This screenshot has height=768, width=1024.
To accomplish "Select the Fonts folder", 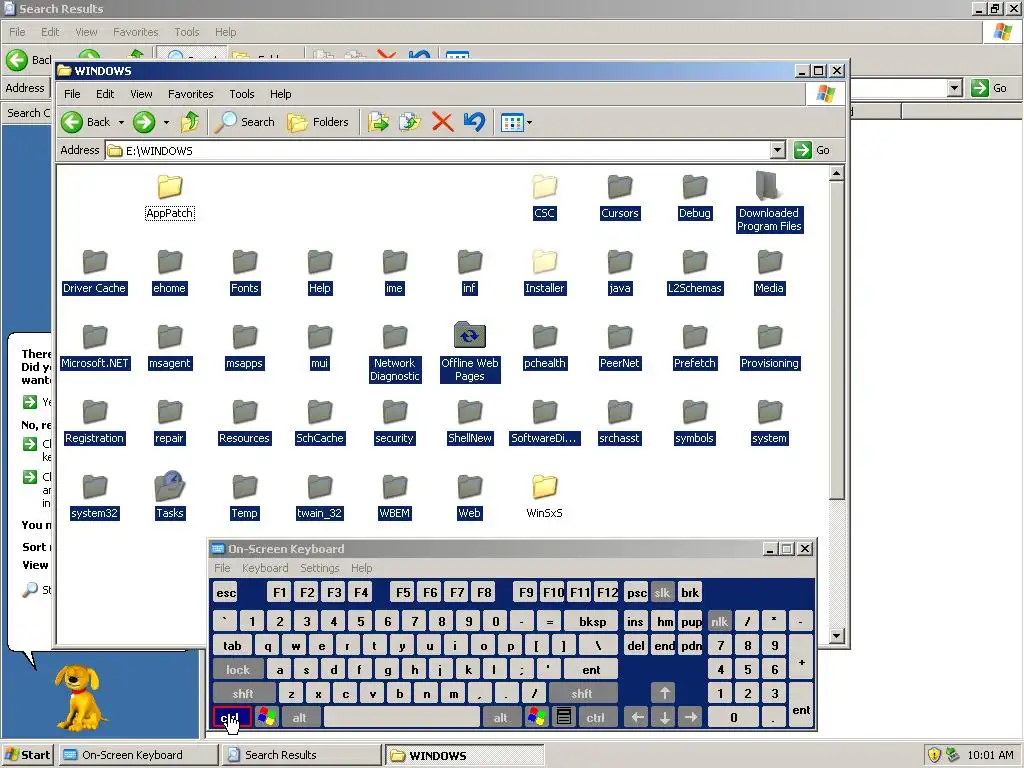I will (x=245, y=272).
